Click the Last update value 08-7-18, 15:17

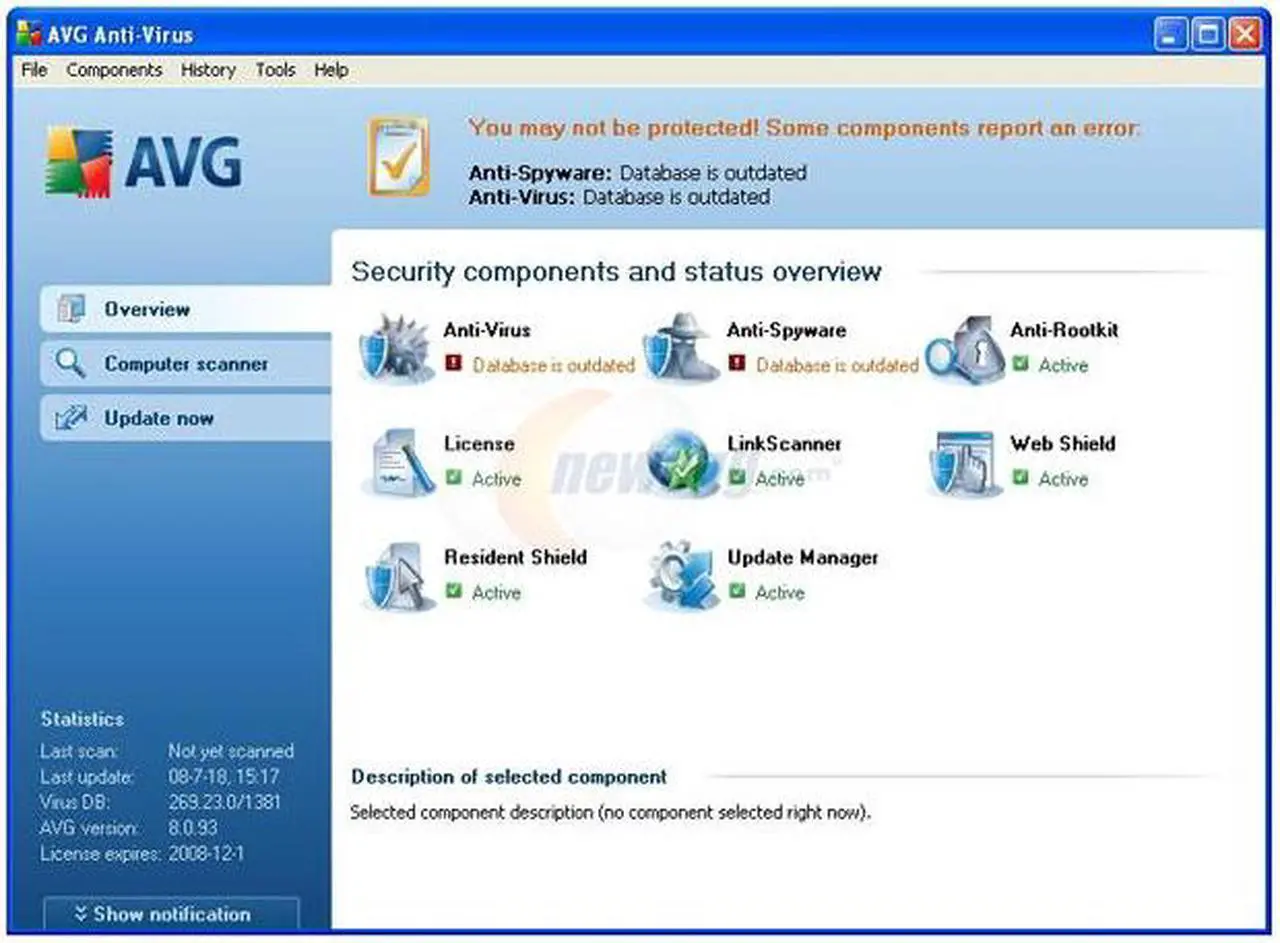coord(224,777)
